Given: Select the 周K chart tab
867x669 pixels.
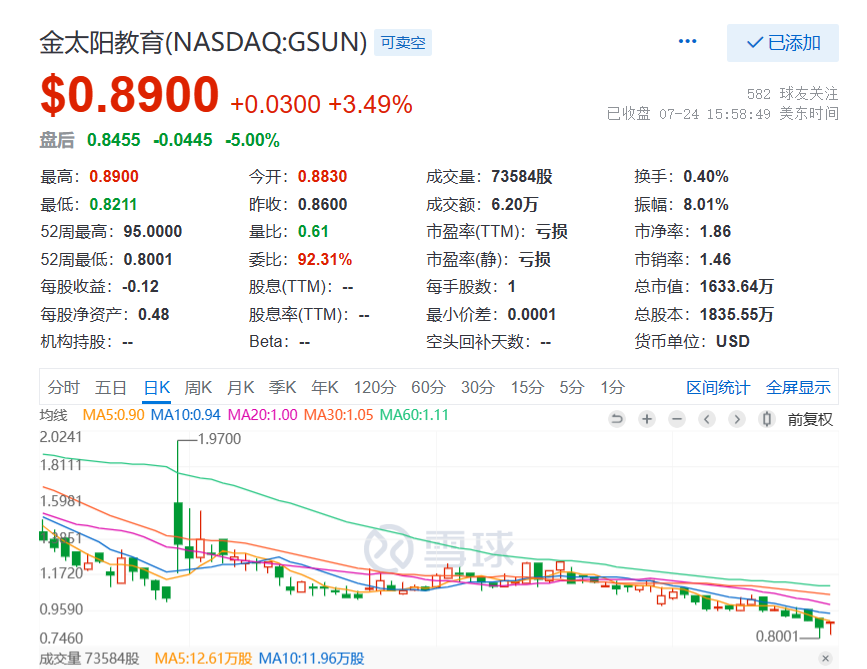Looking at the screenshot, I should point(198,387).
